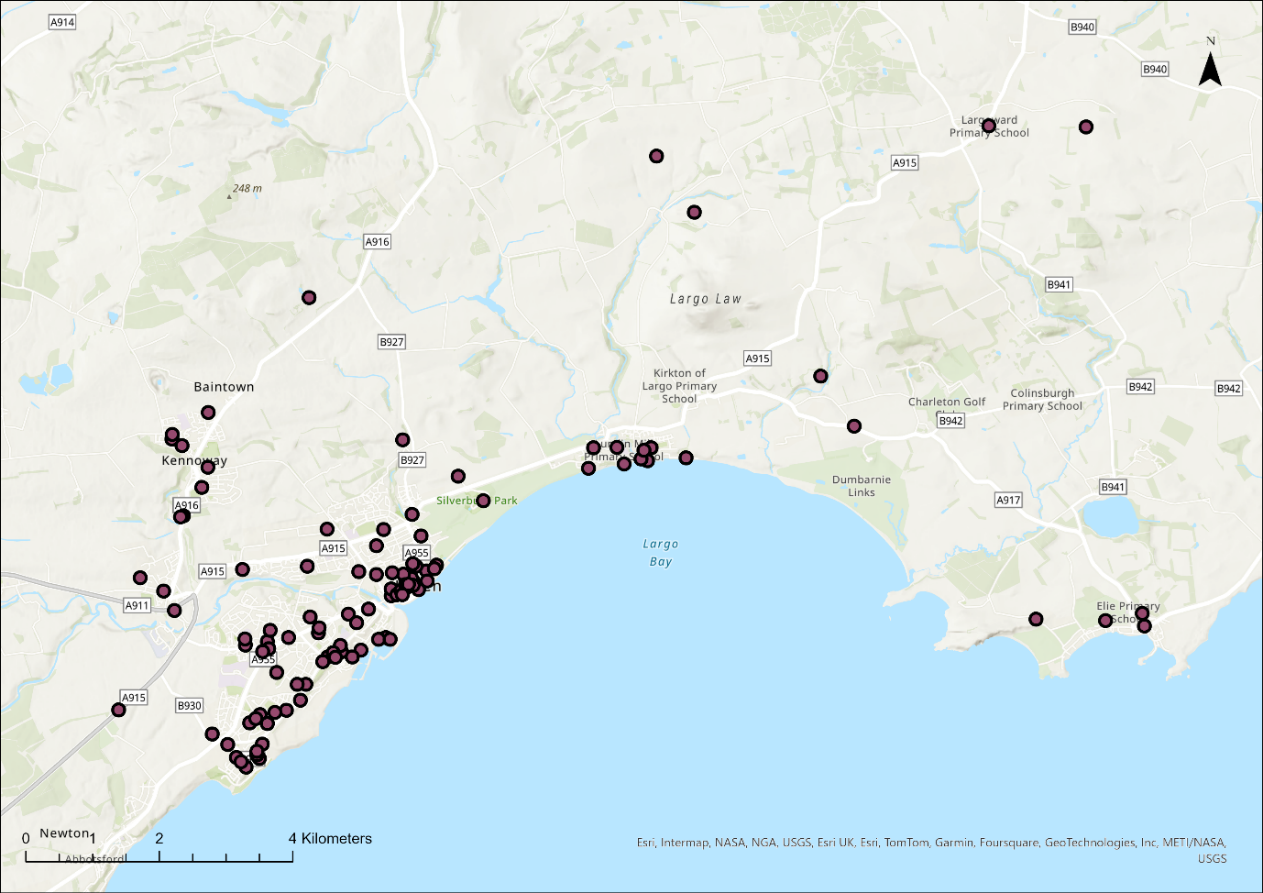
Task: Select the A911 road shield
Action: pos(137,605)
